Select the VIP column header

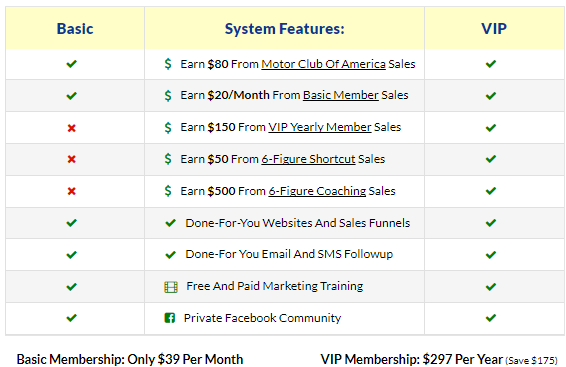(494, 29)
